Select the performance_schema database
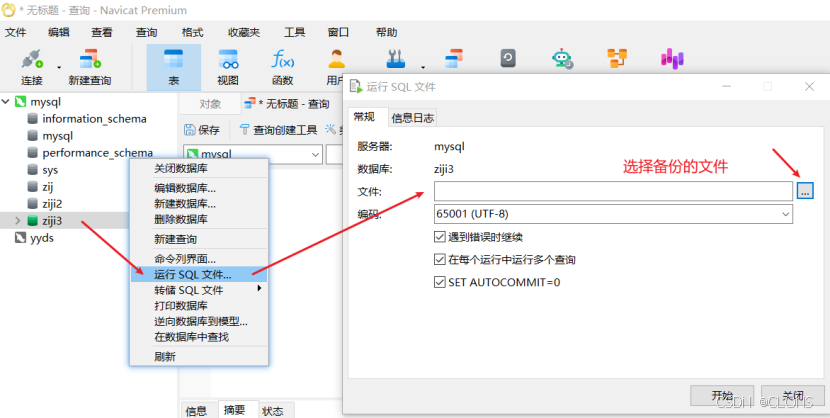Image resolution: width=830 pixels, height=418 pixels. 97,153
